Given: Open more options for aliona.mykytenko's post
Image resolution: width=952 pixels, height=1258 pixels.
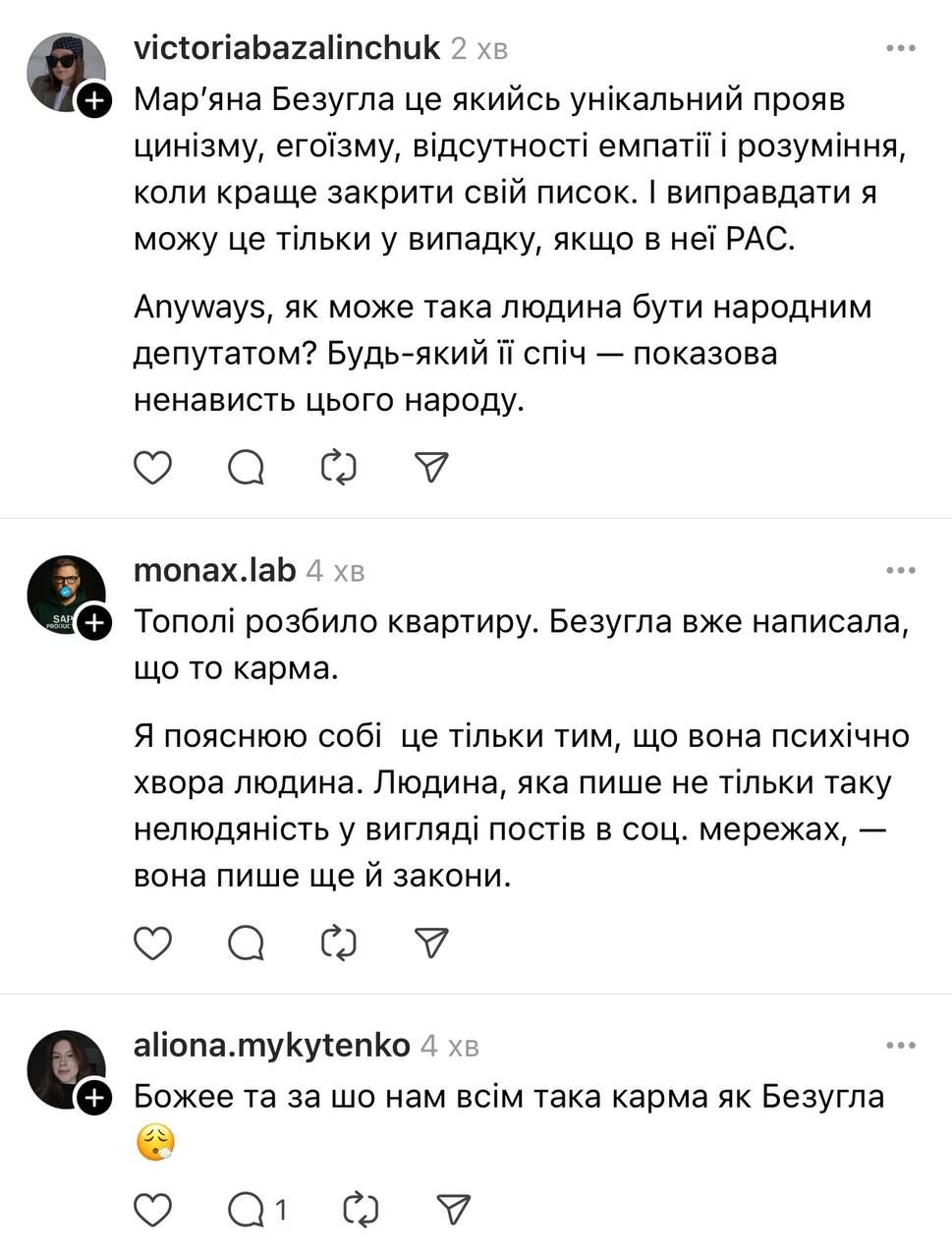Looking at the screenshot, I should click(x=901, y=1046).
